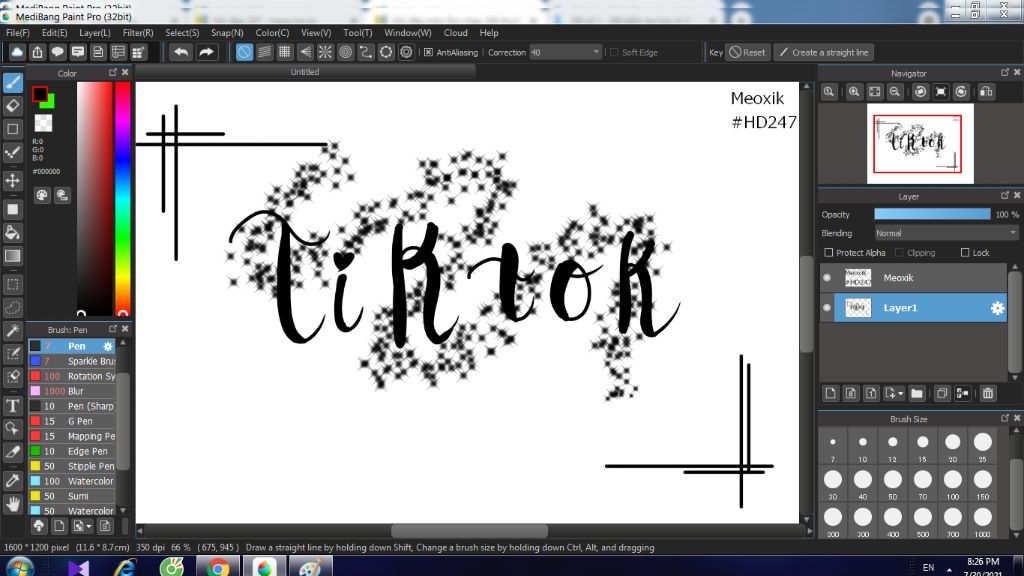The image size is (1024, 576).
Task: Zoom out using Navigator minus magnifier
Action: point(895,92)
